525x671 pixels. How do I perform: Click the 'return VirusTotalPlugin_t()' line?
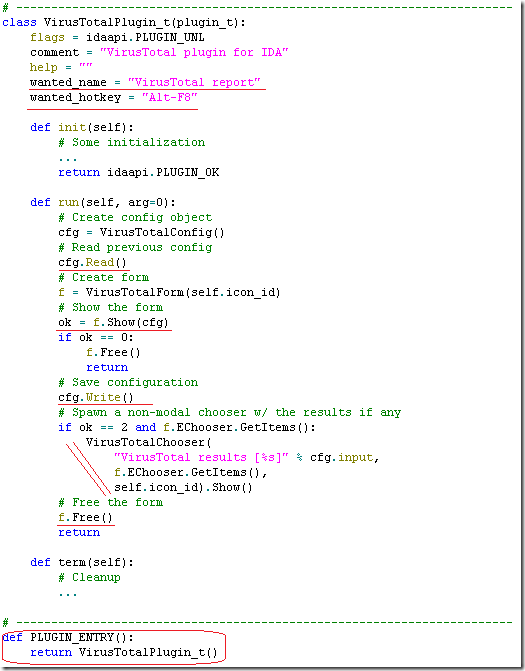124,652
